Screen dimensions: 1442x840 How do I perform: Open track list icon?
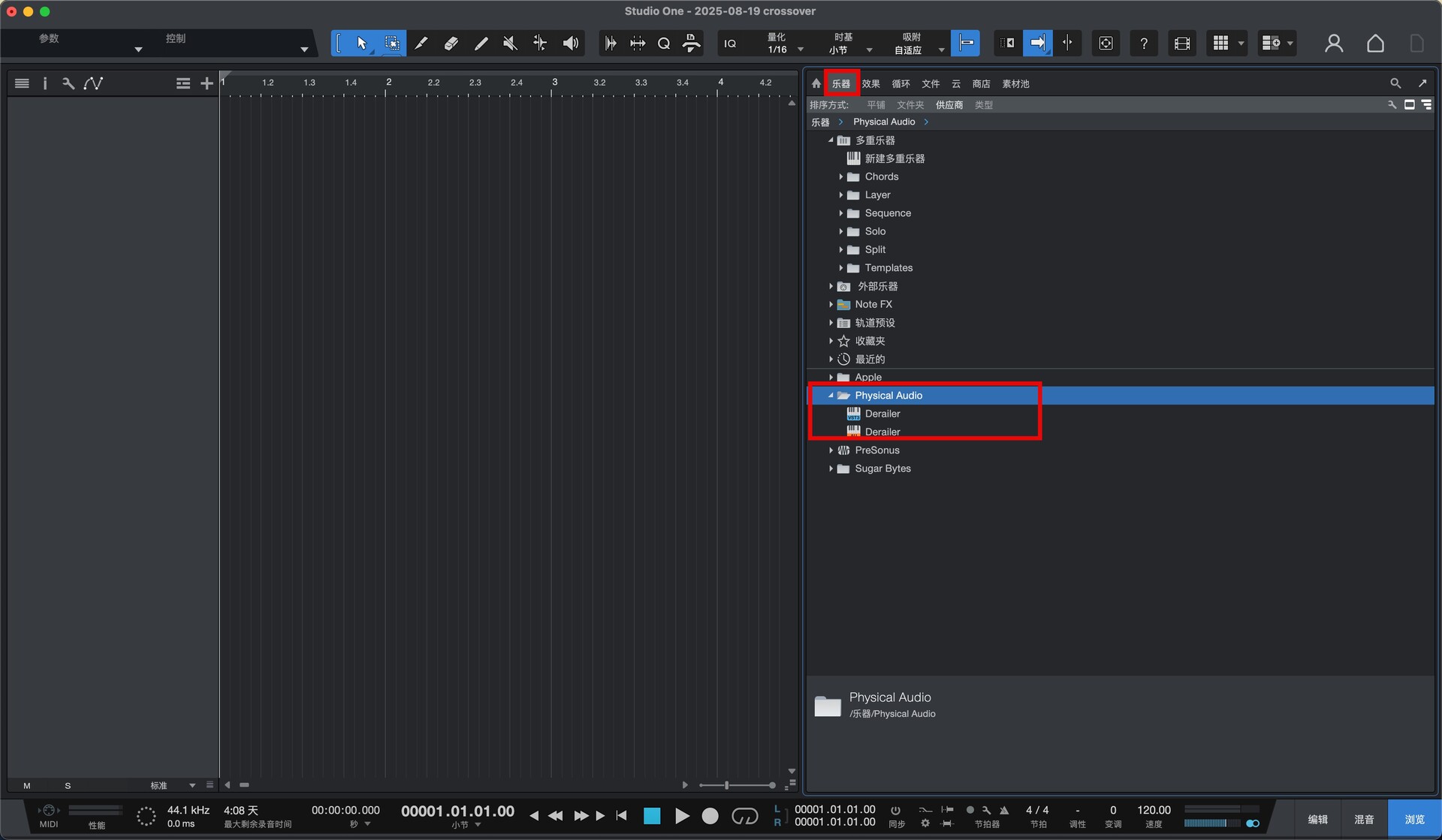pos(22,83)
